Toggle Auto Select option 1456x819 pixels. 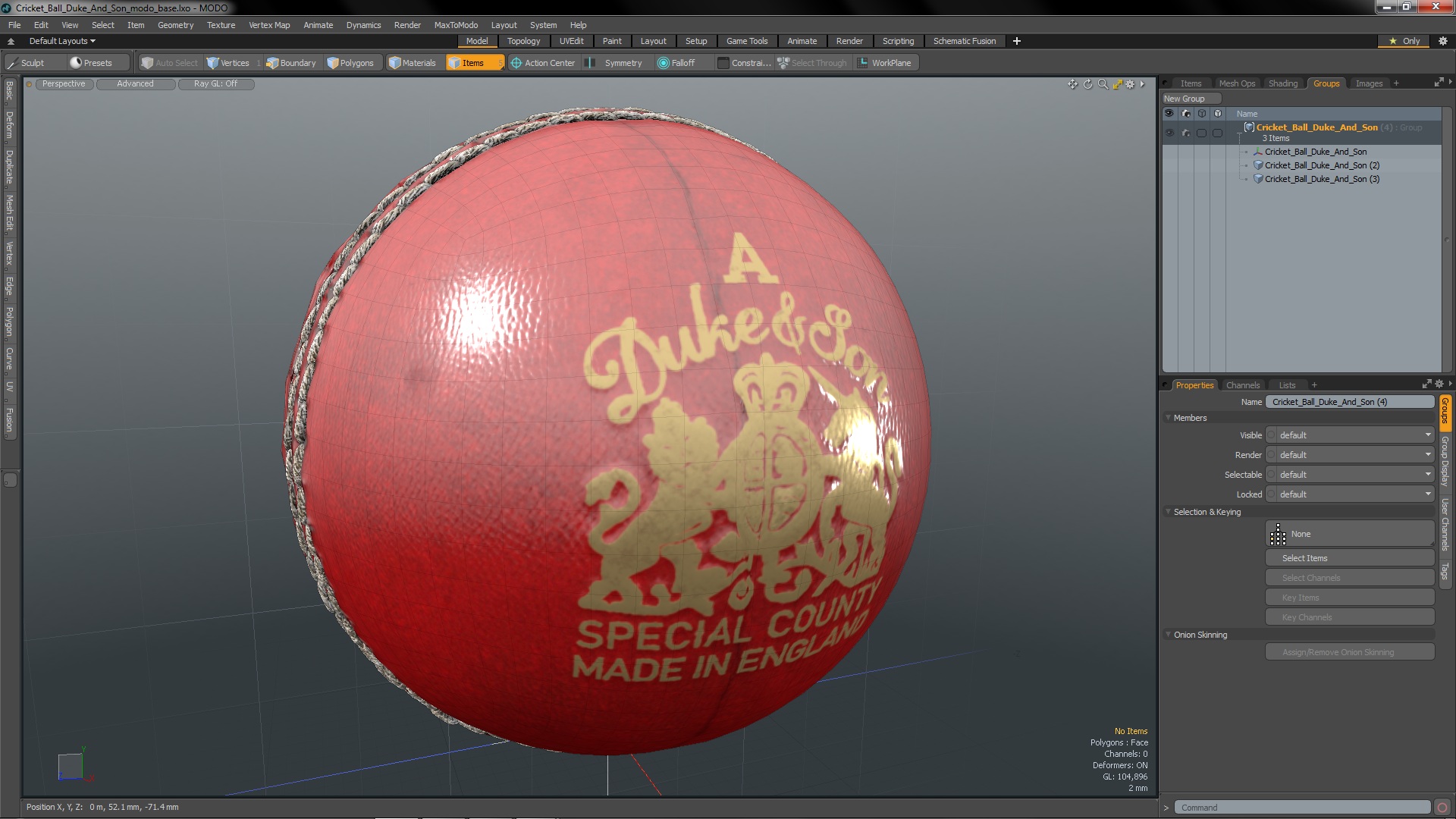[170, 63]
